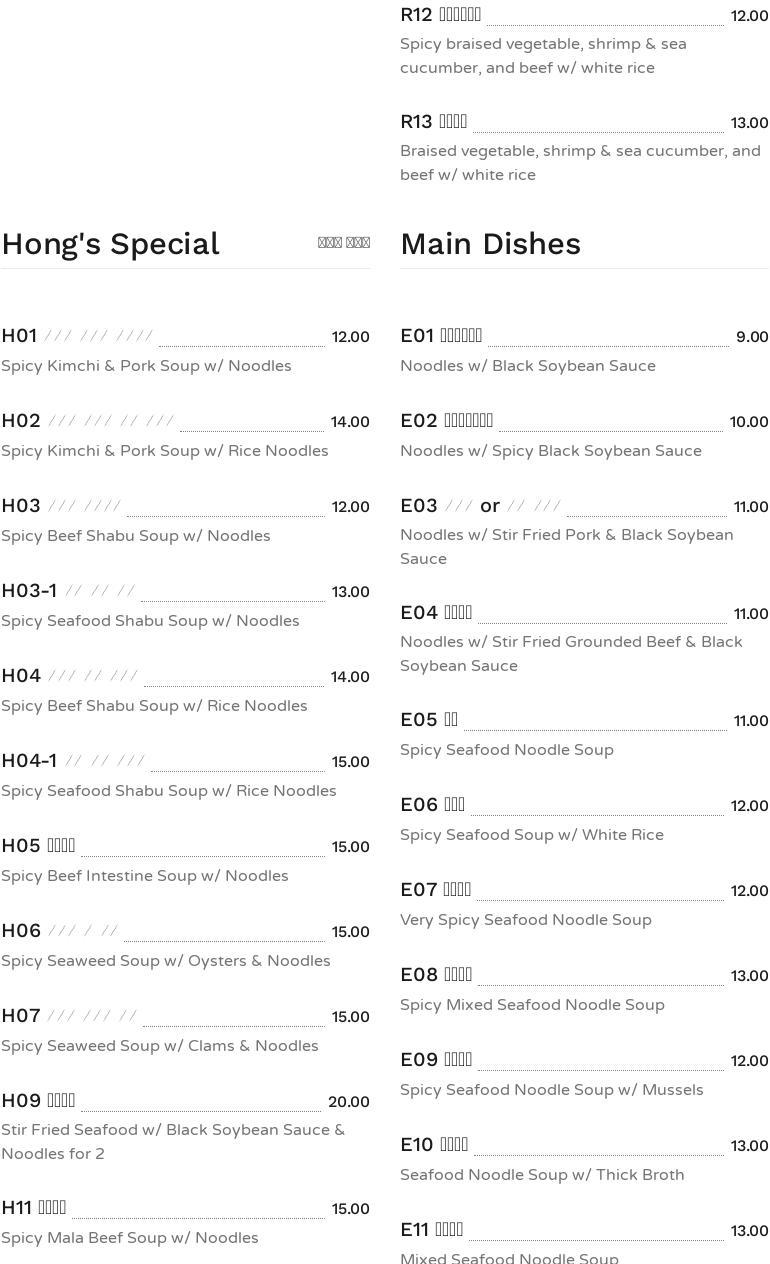Select E01 Noodles w/ Black Soybean Sauce

pos(527,366)
